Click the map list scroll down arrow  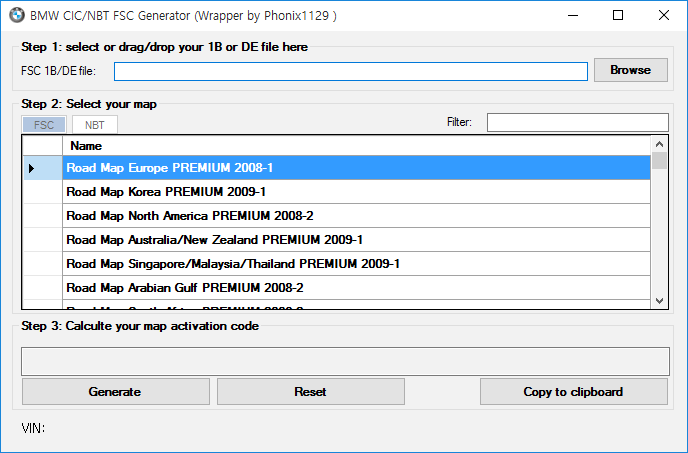click(x=659, y=301)
